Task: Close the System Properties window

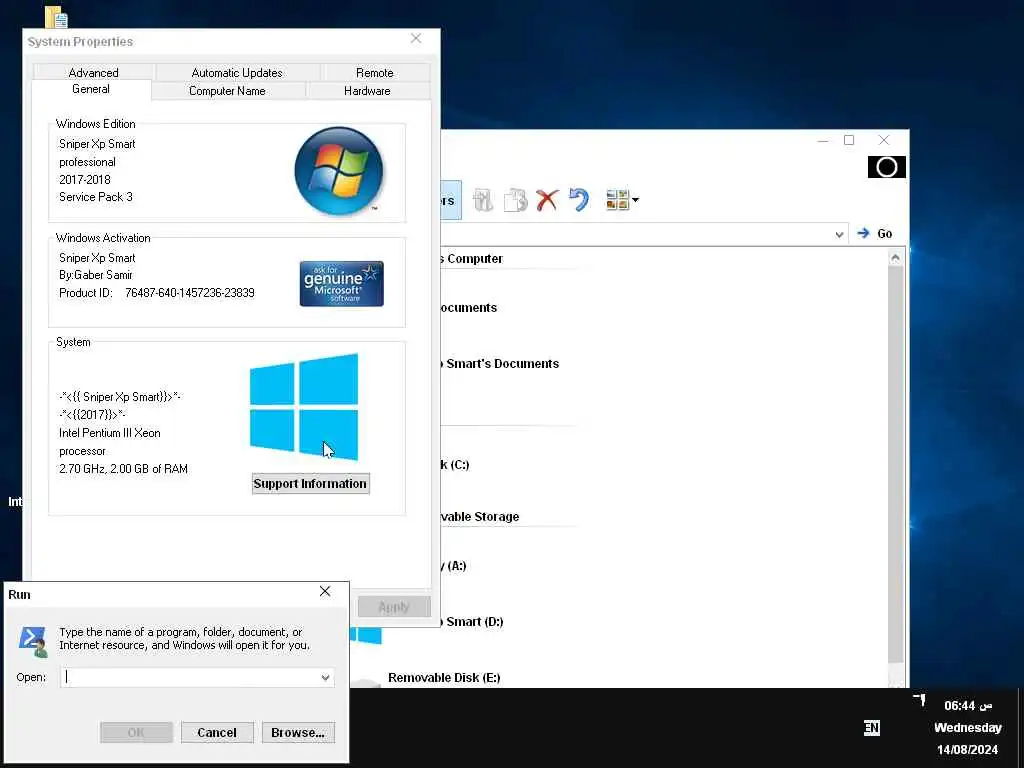Action: [416, 39]
